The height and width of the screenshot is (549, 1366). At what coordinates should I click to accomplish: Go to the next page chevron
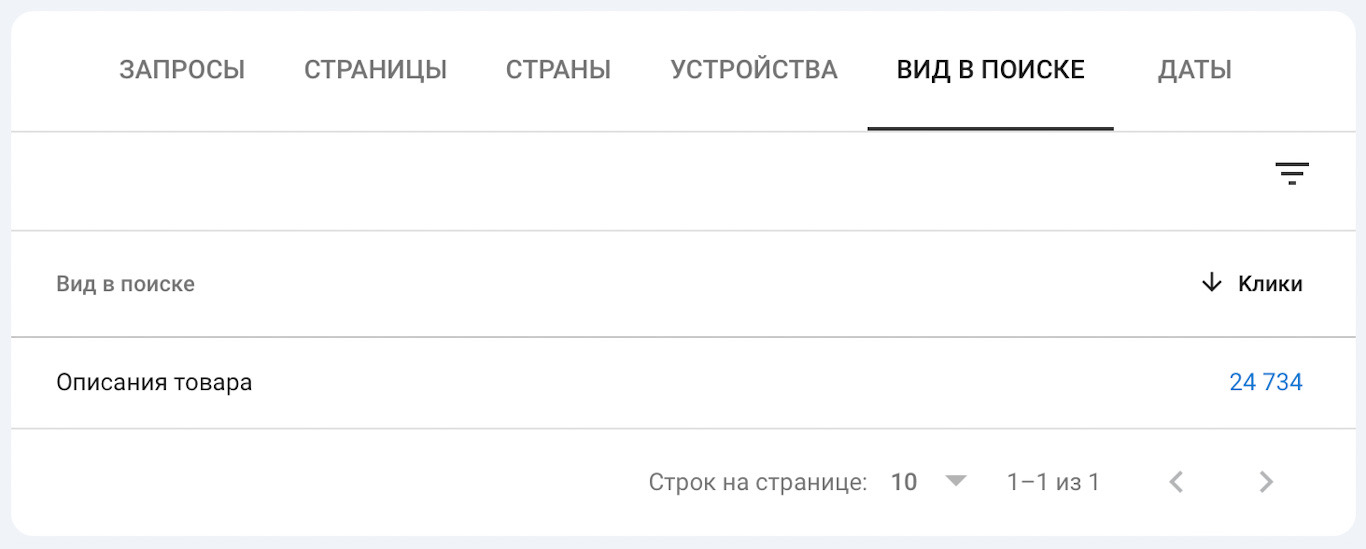tap(1266, 482)
